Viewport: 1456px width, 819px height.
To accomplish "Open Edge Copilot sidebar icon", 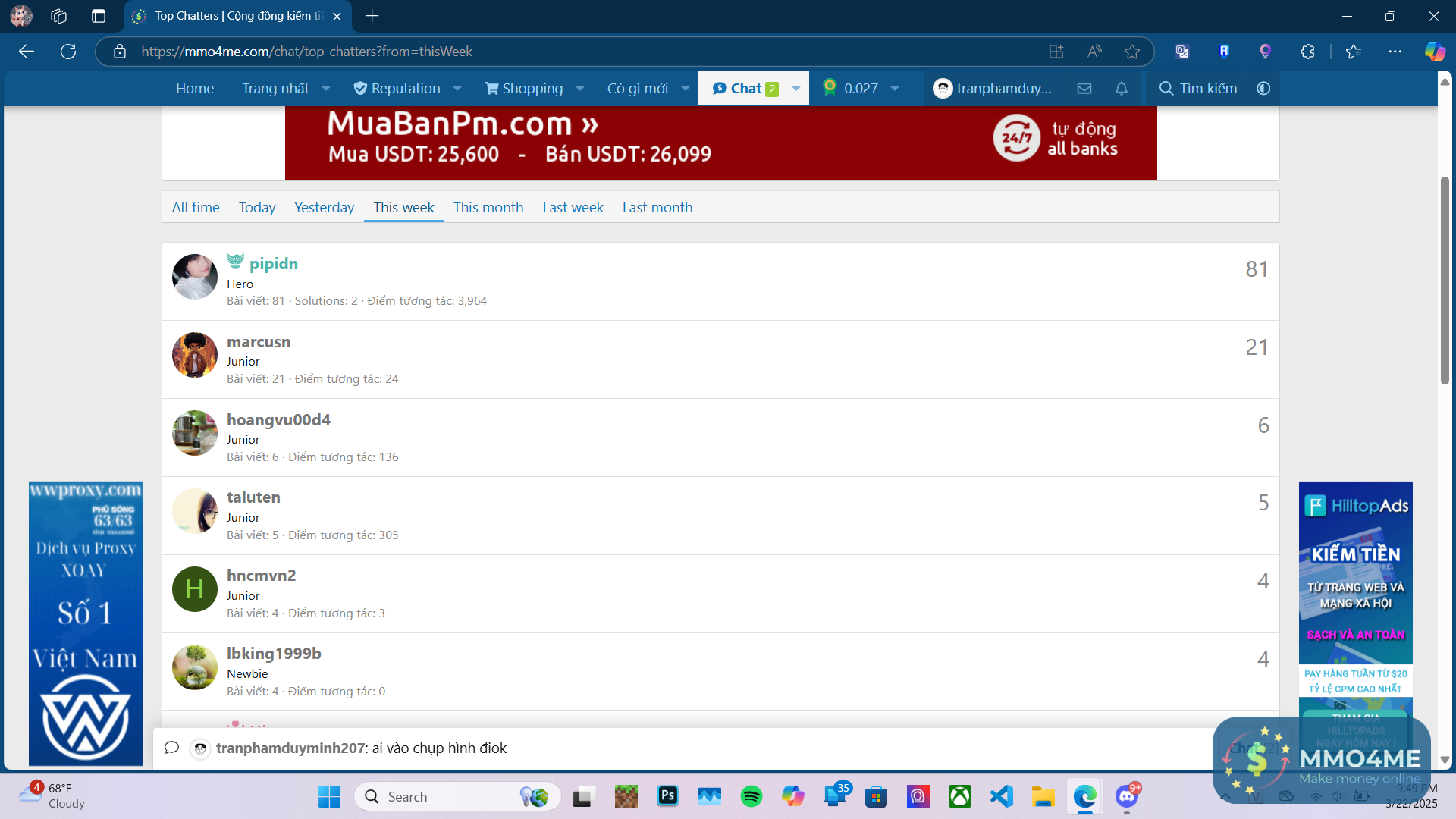I will coord(1434,52).
